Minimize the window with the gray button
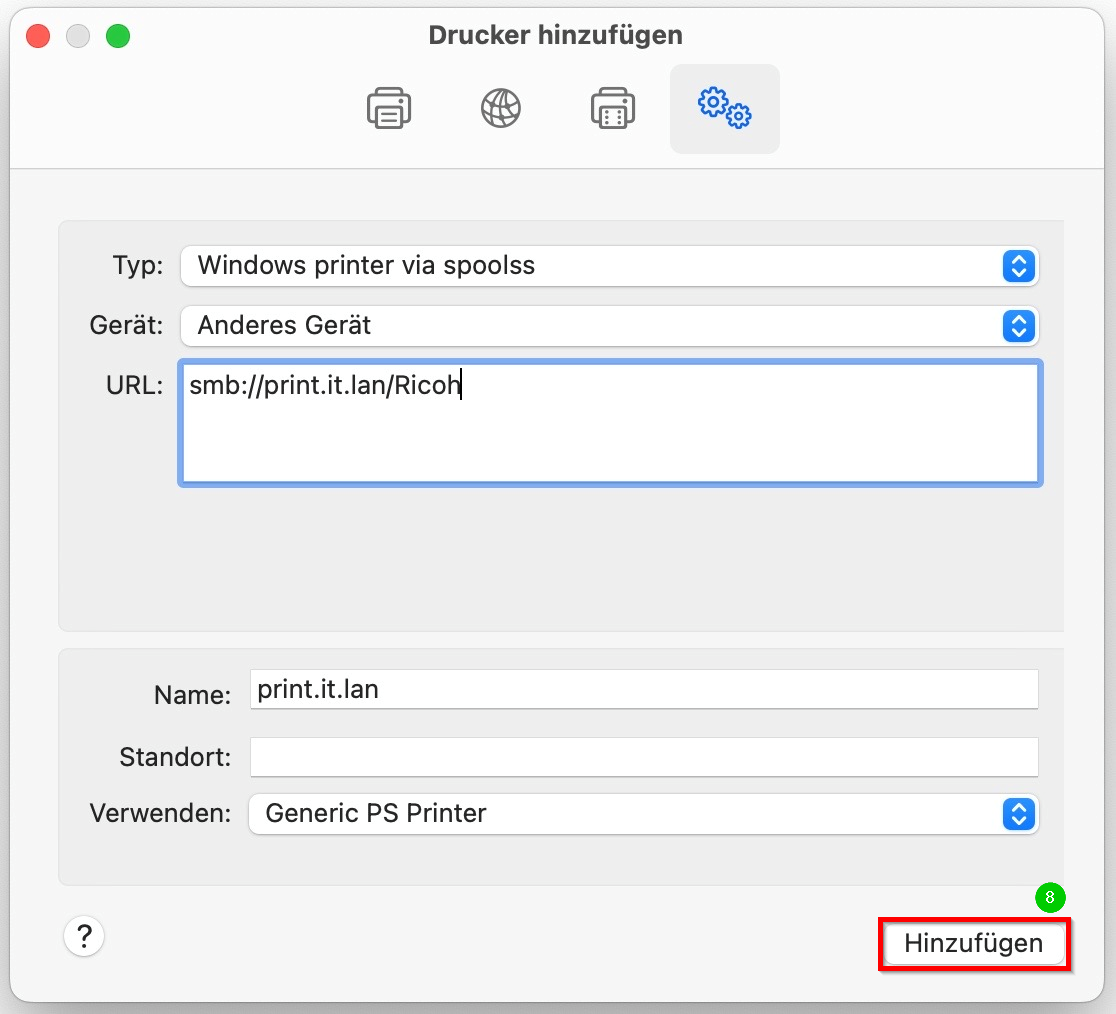The width and height of the screenshot is (1116, 1014). (78, 37)
